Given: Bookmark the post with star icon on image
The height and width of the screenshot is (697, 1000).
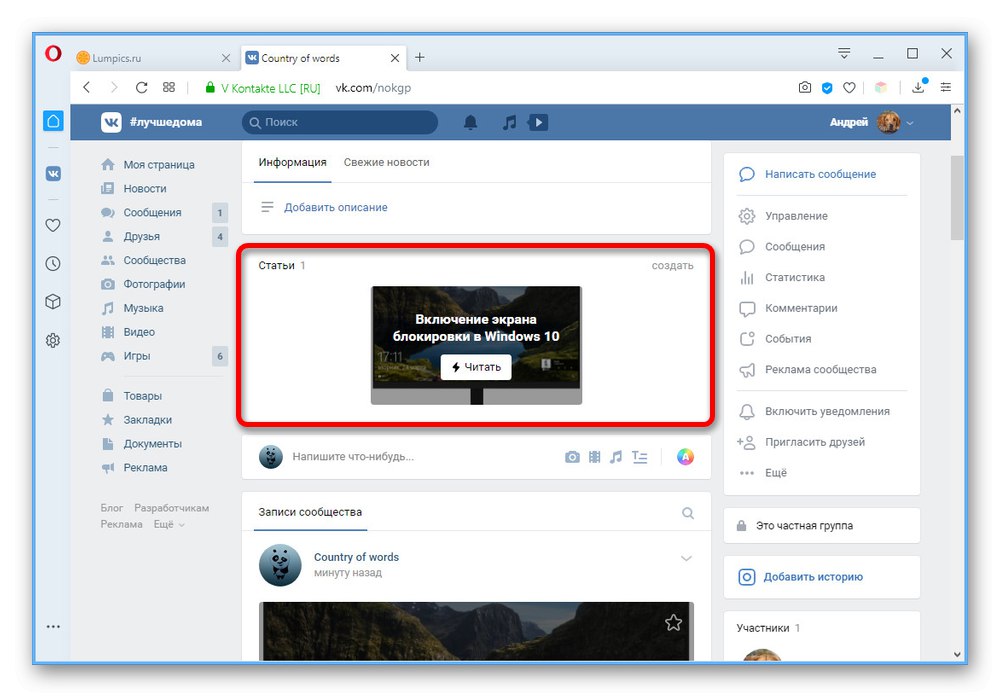Looking at the screenshot, I should [x=673, y=622].
